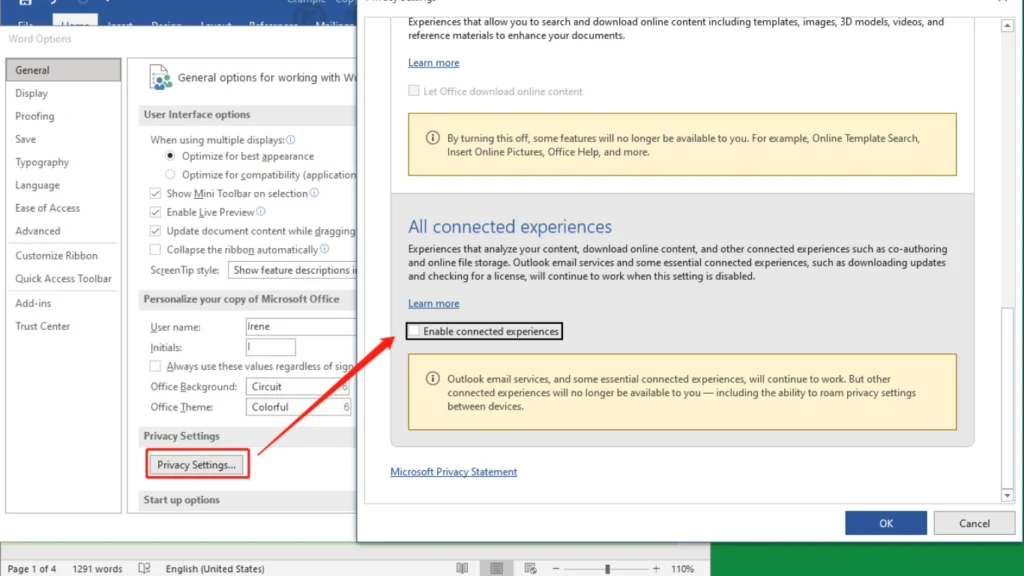The height and width of the screenshot is (576, 1024).
Task: Select Optimize for compatibility radio button
Action: tap(170, 174)
